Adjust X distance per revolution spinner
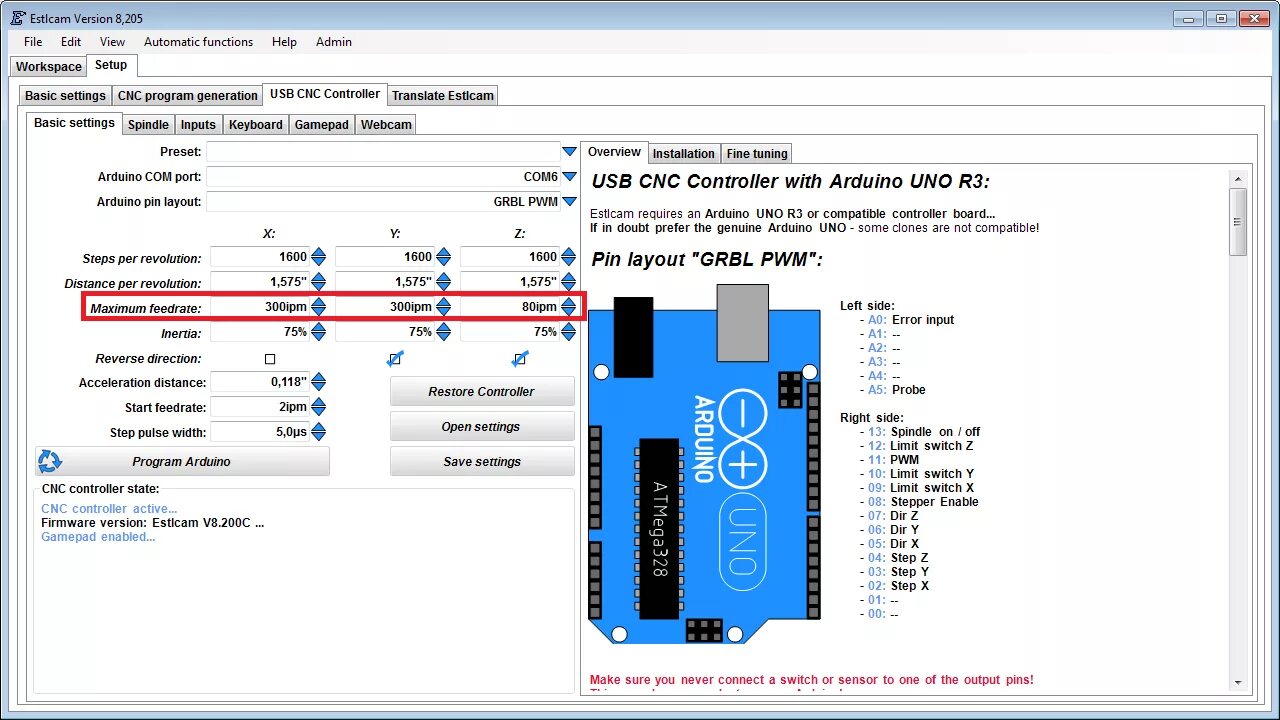This screenshot has width=1280, height=720. click(x=318, y=282)
